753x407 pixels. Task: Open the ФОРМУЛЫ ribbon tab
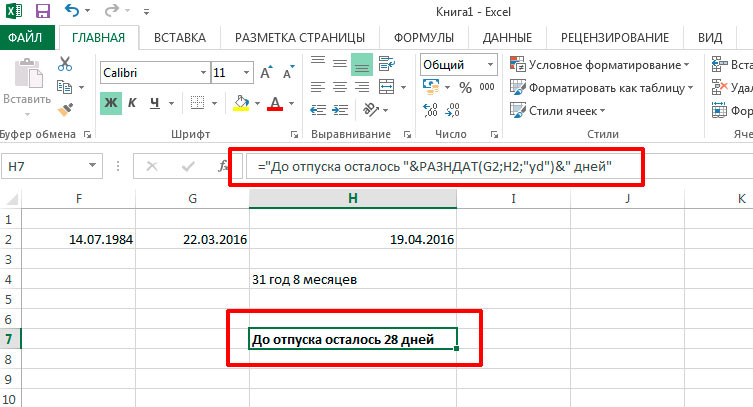pos(424,38)
